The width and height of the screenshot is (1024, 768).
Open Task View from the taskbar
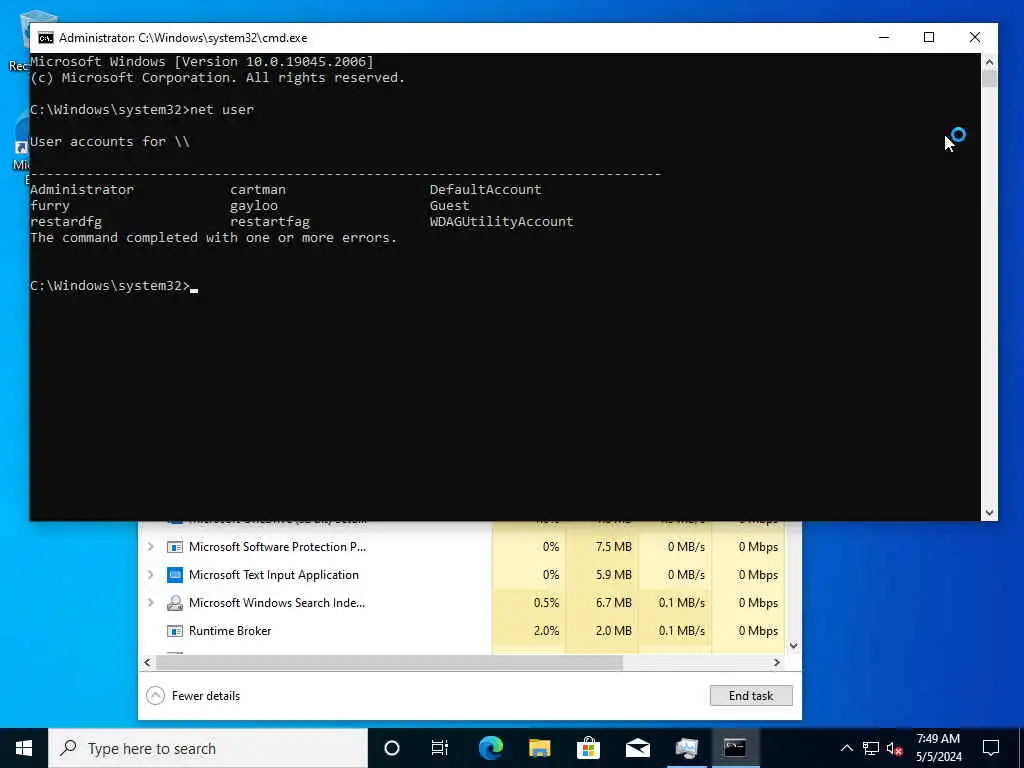pyautogui.click(x=440, y=748)
